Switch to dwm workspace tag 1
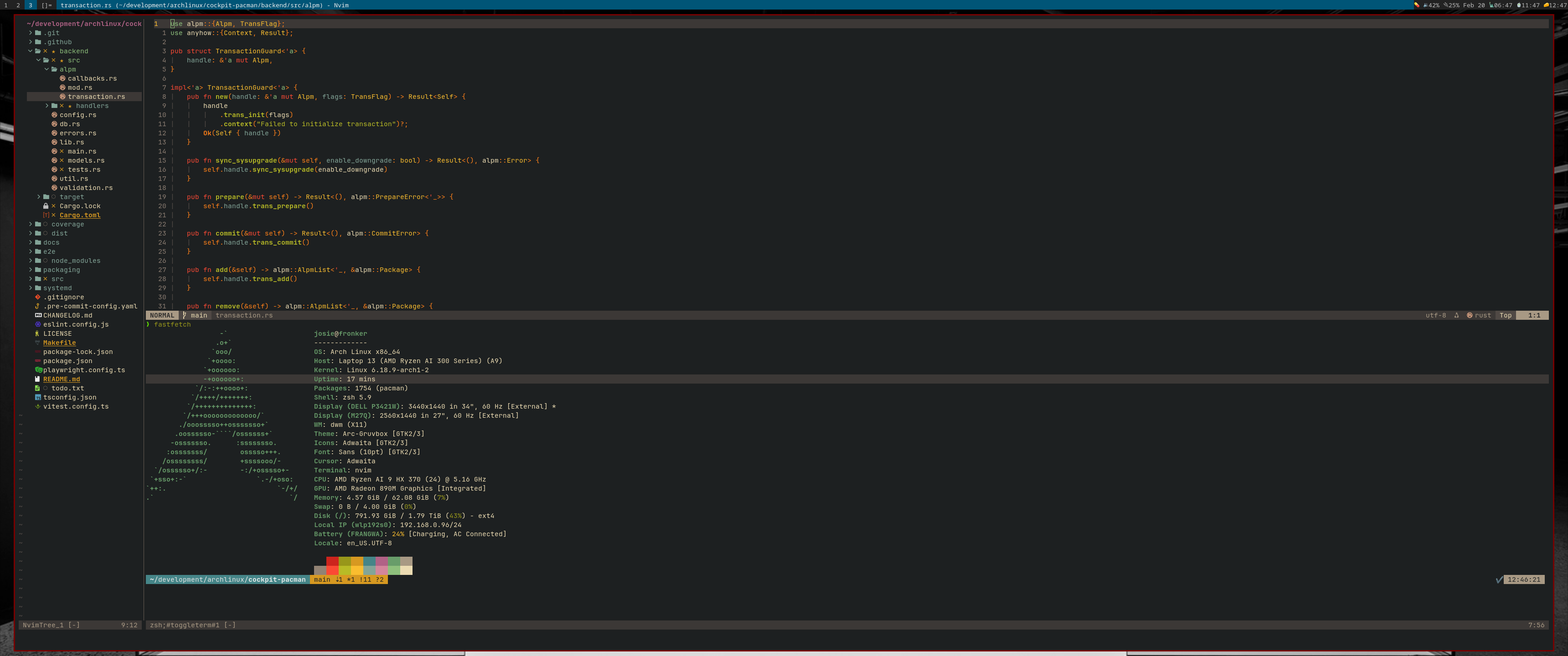Viewport: 1568px width, 656px height. pos(6,5)
